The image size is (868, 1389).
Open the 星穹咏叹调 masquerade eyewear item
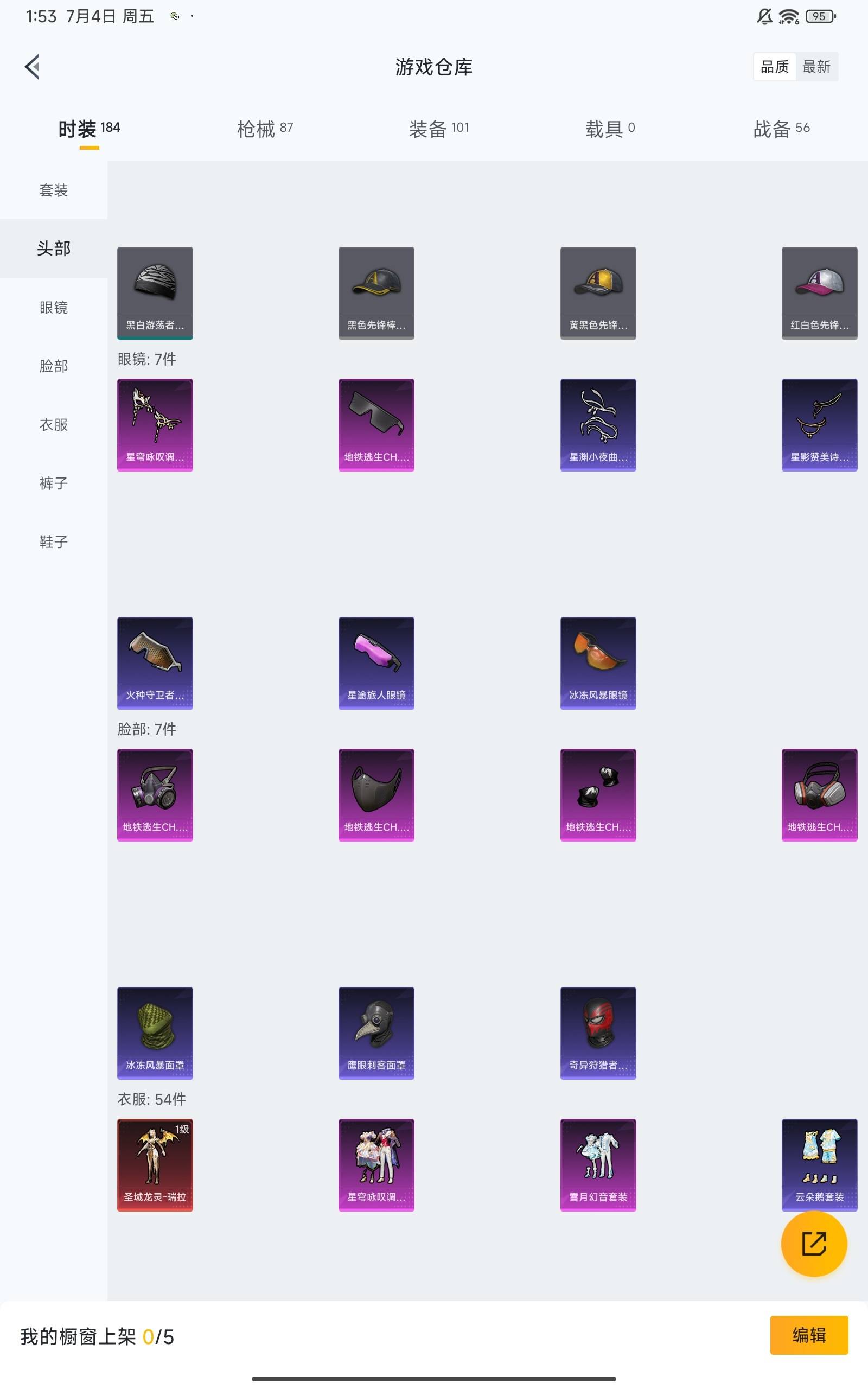[155, 425]
